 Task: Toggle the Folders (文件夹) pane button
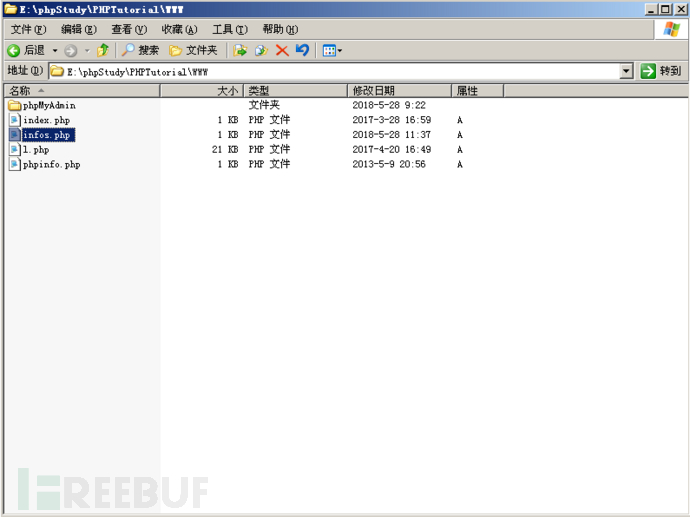click(194, 50)
